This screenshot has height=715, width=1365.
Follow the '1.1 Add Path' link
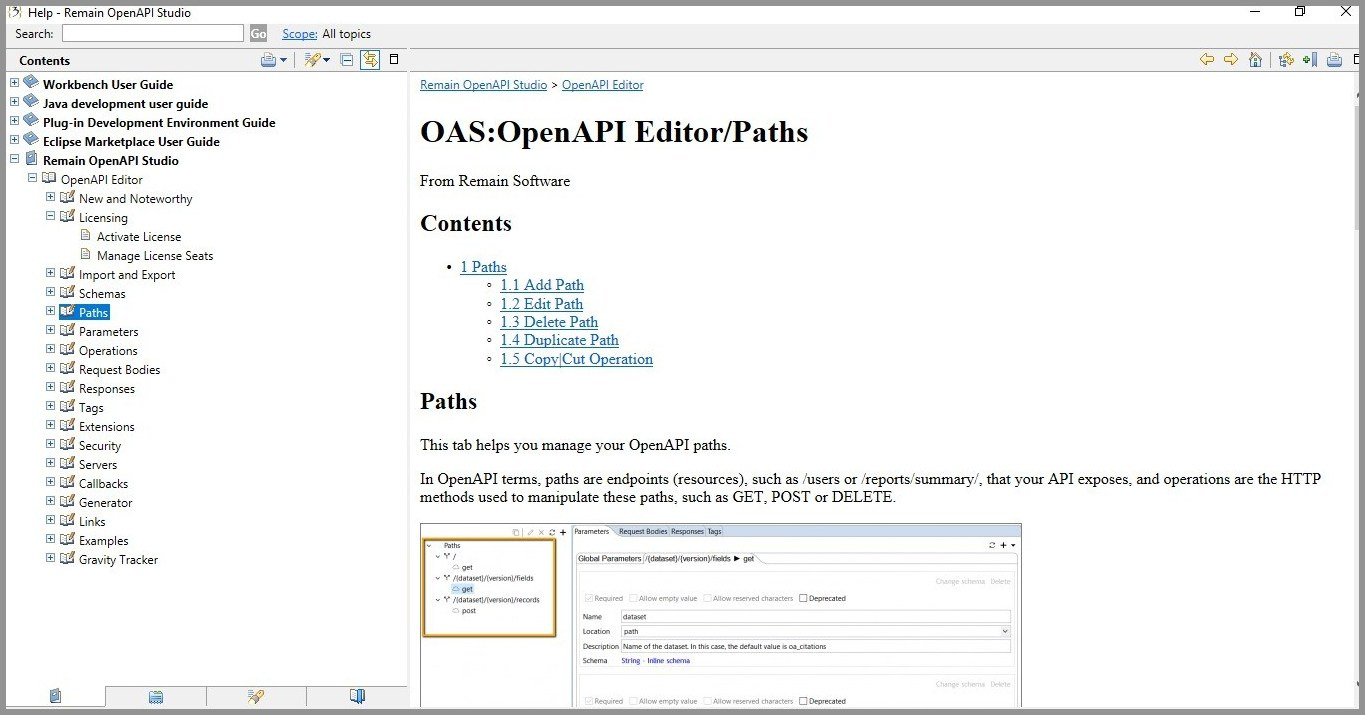click(x=542, y=285)
